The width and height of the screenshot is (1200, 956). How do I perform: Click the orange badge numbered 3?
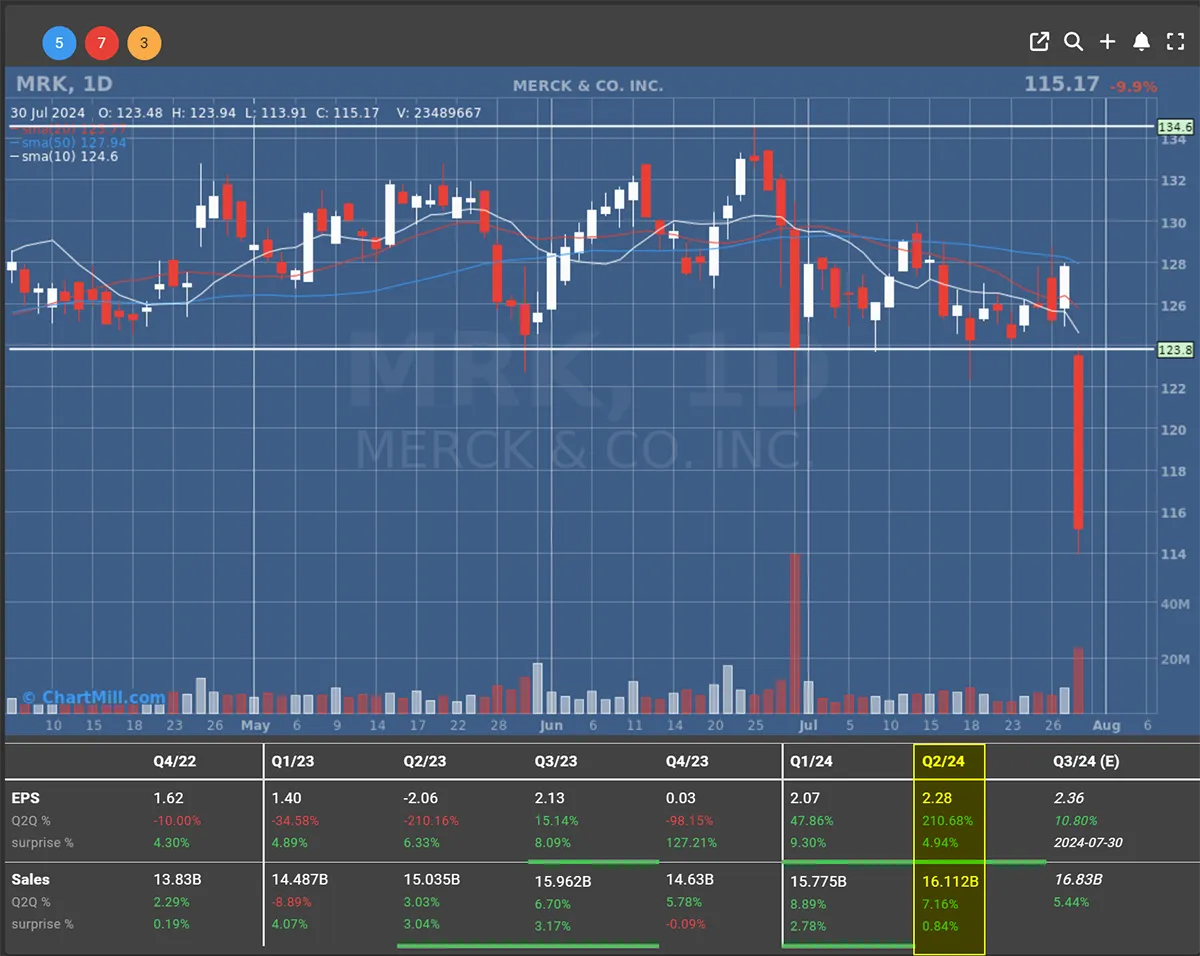click(x=144, y=43)
